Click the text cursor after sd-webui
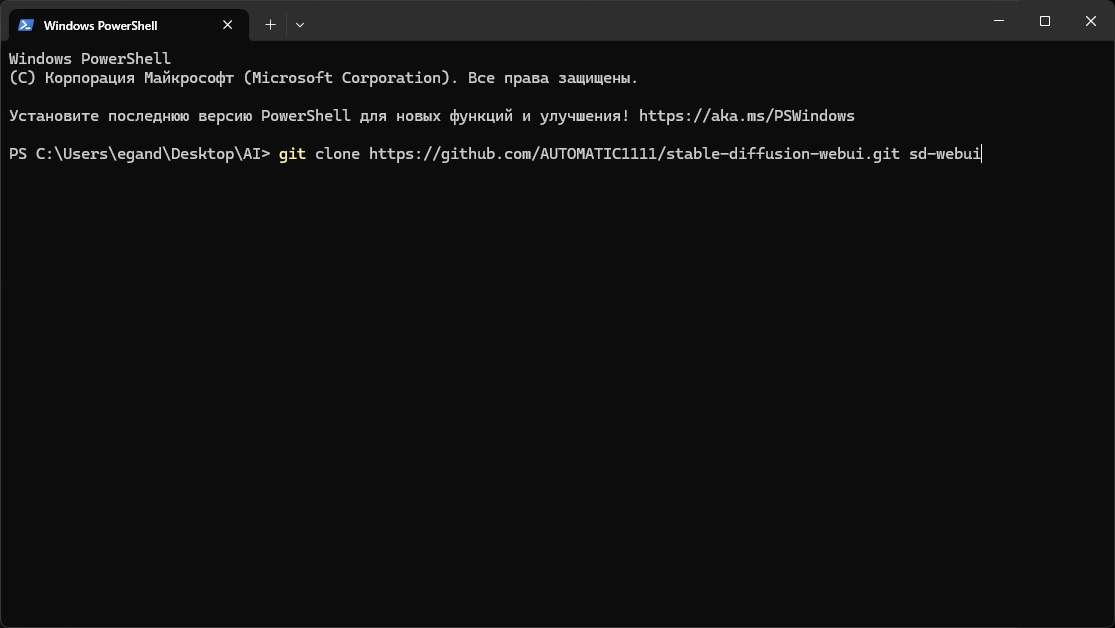 [x=982, y=154]
